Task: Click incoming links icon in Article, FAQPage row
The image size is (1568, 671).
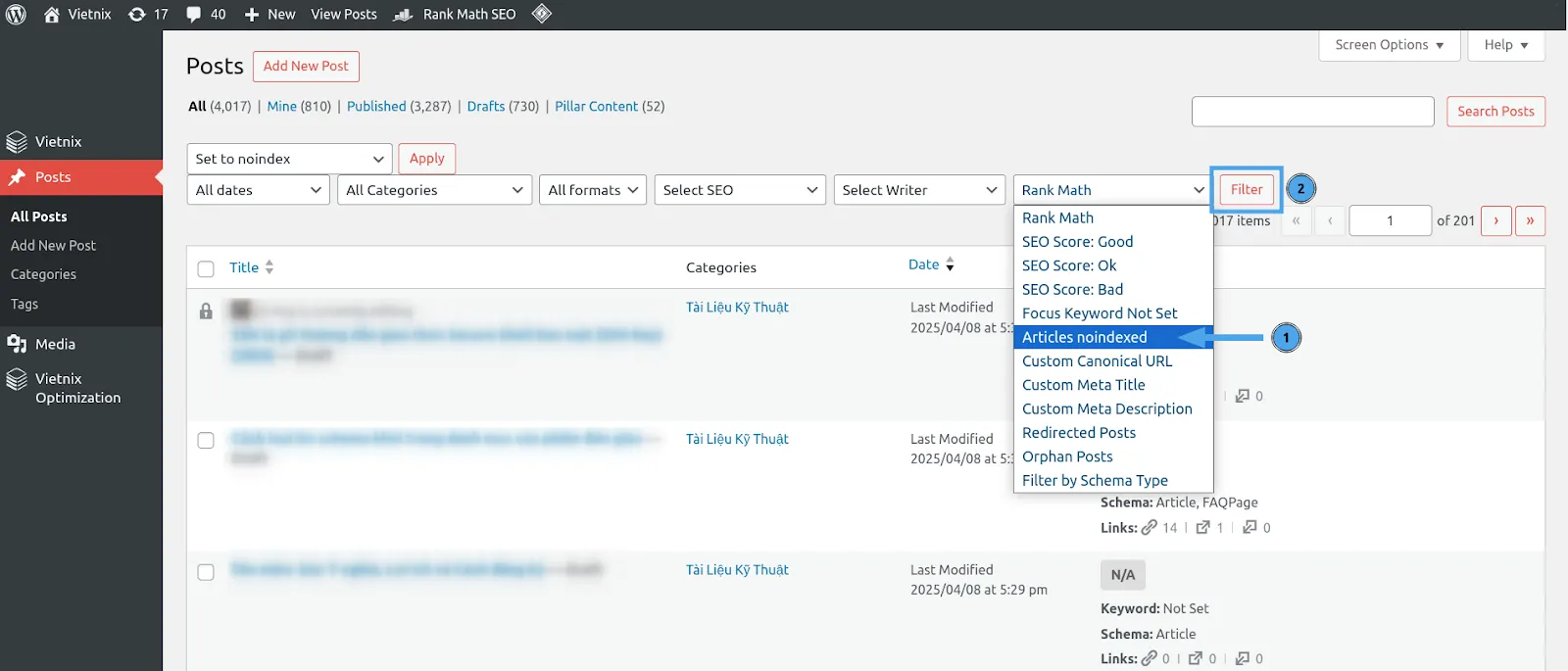Action: tap(1249, 527)
